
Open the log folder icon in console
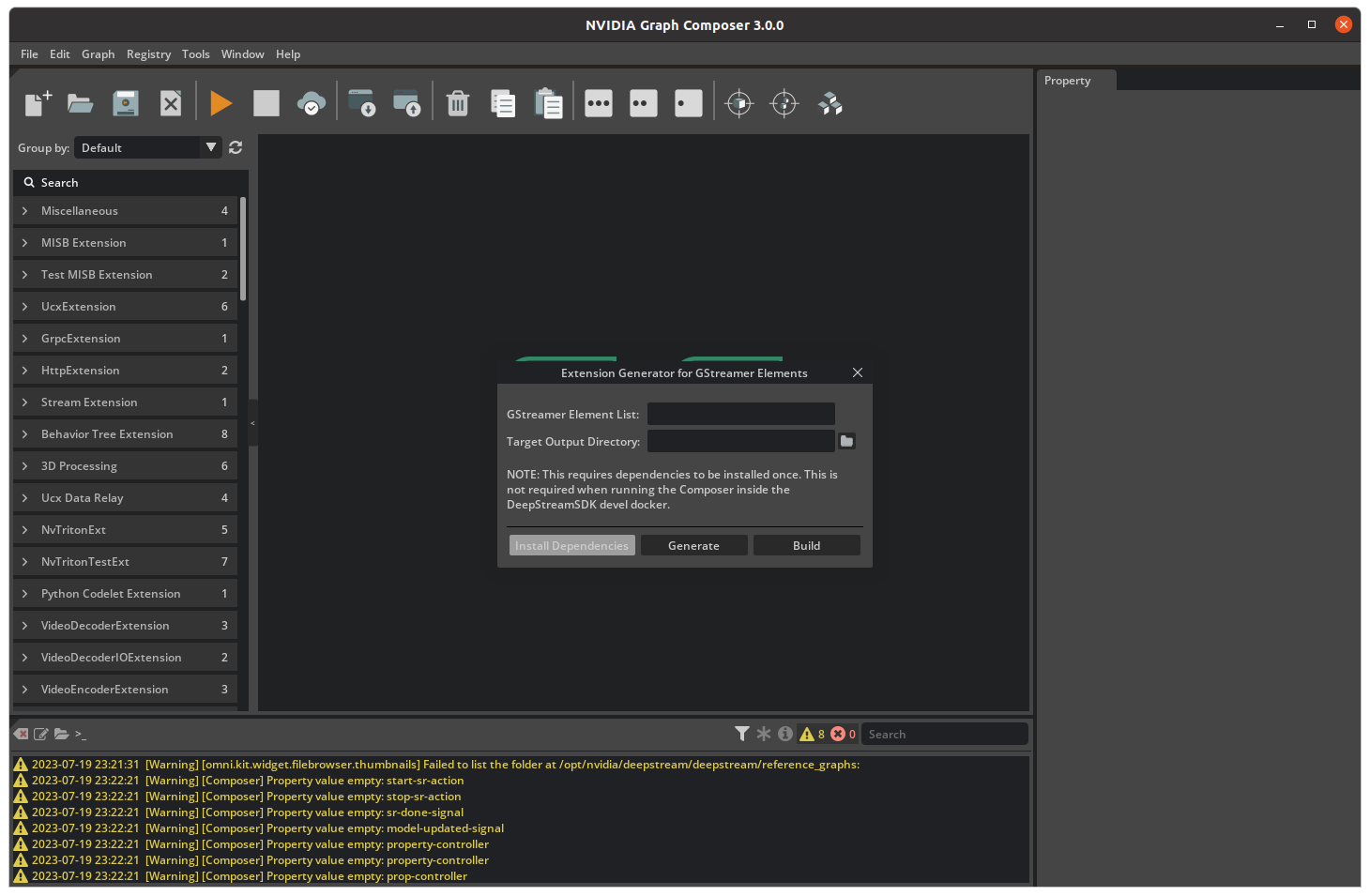[x=62, y=734]
